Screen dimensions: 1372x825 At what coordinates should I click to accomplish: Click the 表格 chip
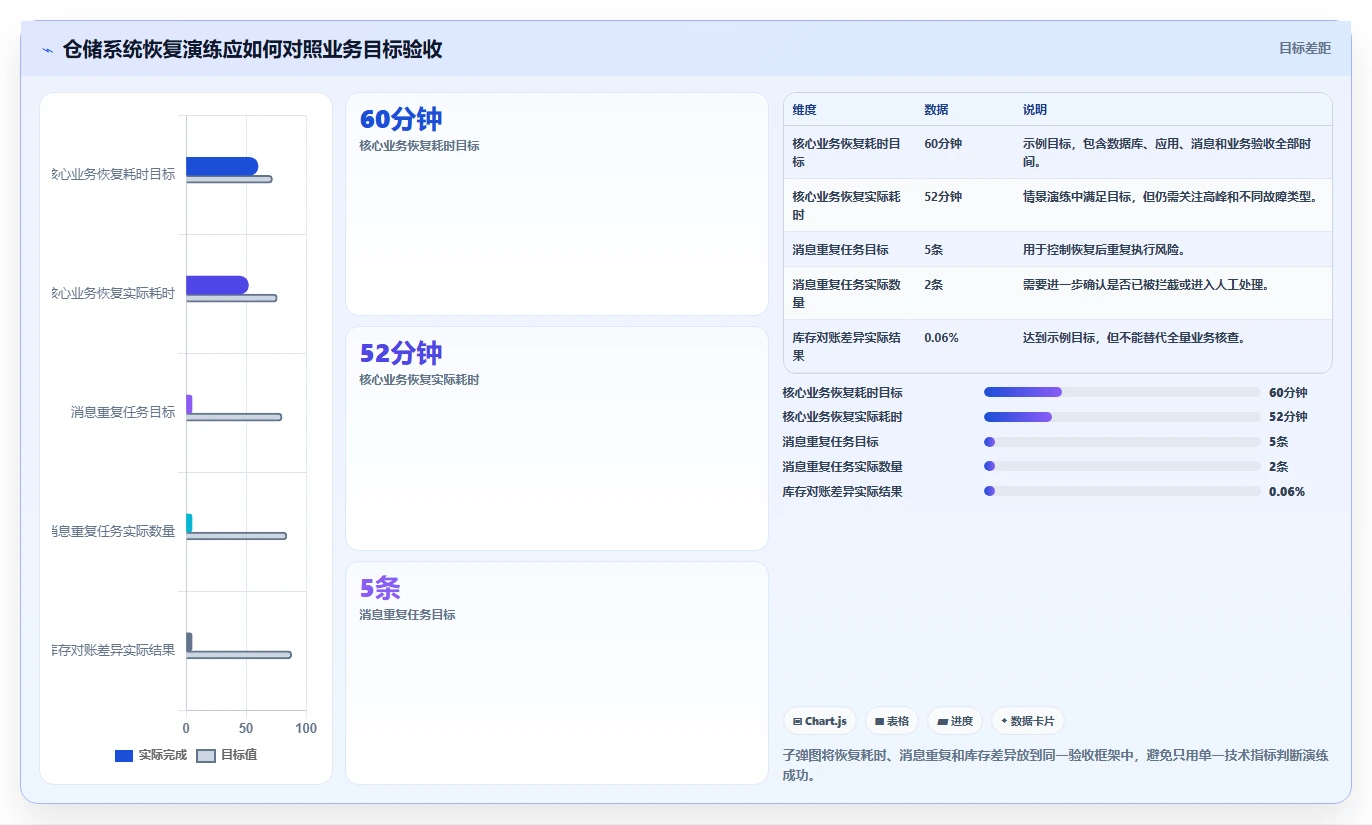pos(892,721)
